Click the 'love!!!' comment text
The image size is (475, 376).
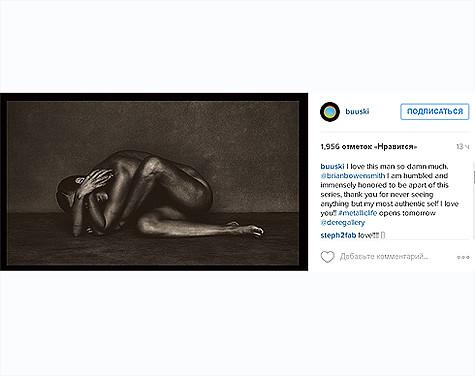[368, 235]
